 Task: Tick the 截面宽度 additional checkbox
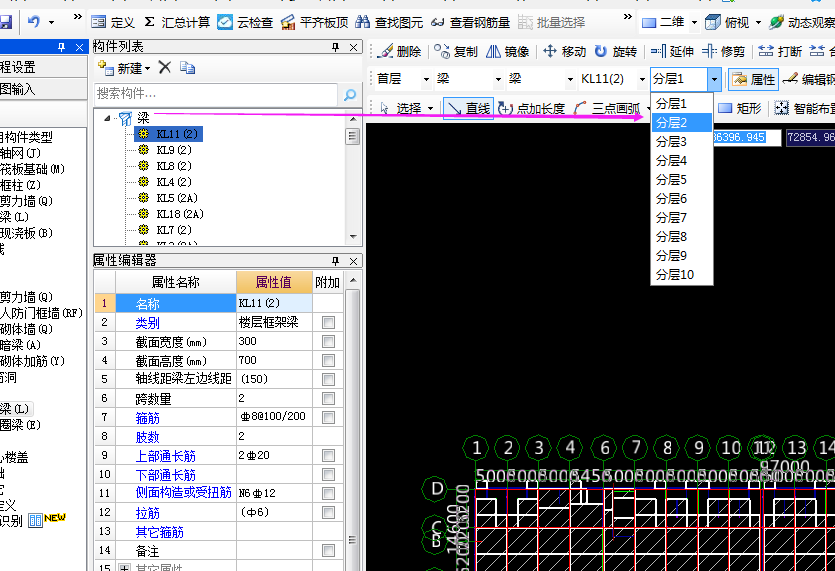(328, 341)
